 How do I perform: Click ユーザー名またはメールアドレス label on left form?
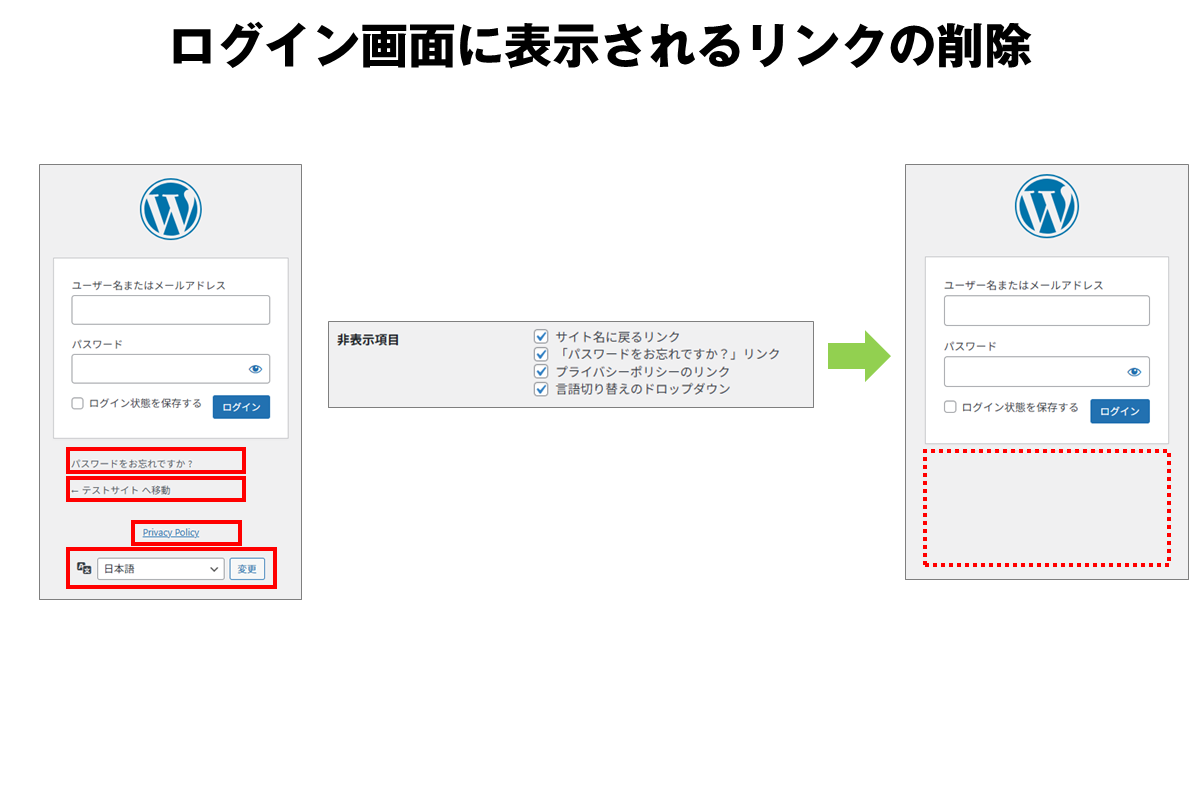[x=149, y=285]
